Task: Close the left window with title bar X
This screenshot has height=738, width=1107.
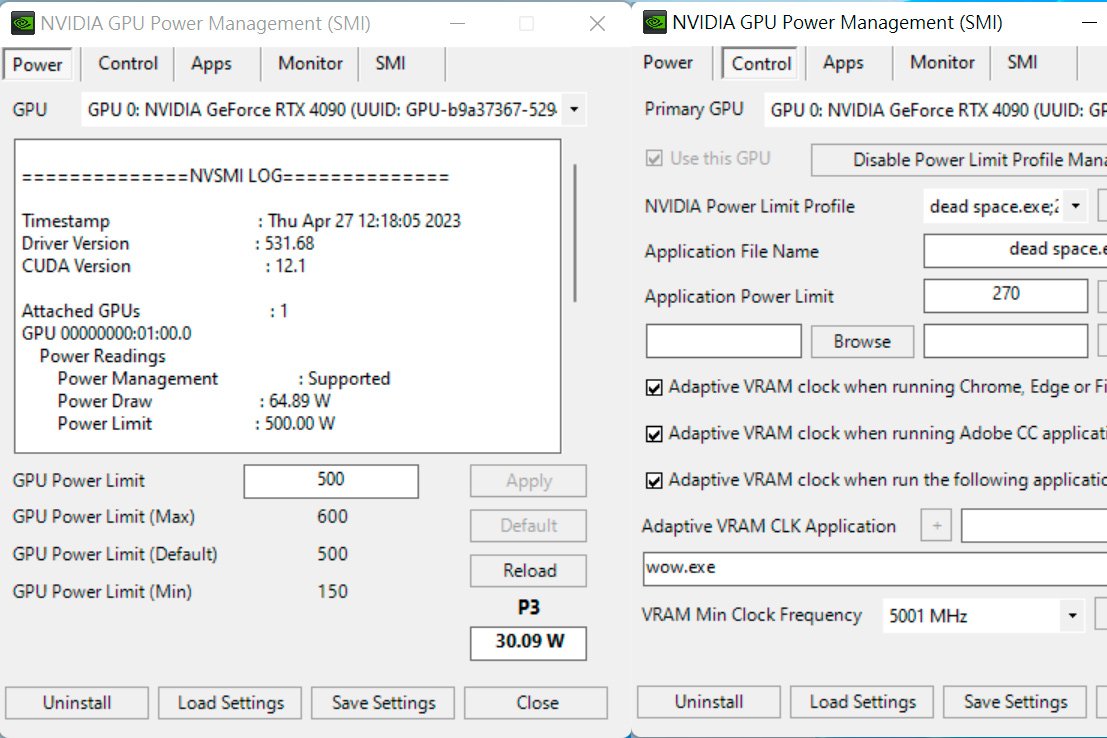Action: click(597, 24)
